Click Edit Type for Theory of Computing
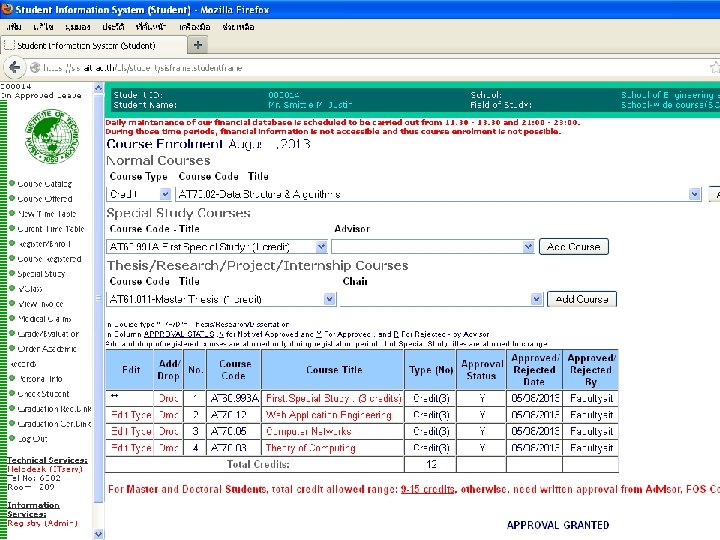720x540 pixels. [x=131, y=448]
